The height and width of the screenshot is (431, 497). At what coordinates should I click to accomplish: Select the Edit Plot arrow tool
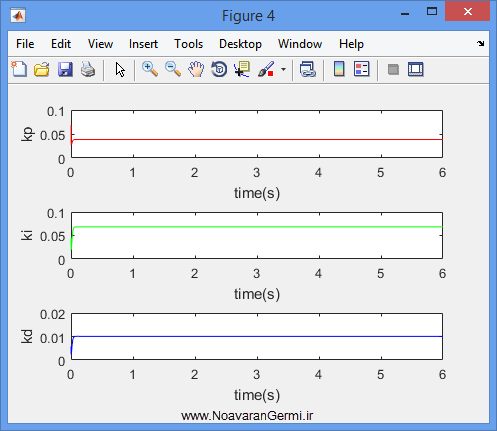(120, 70)
